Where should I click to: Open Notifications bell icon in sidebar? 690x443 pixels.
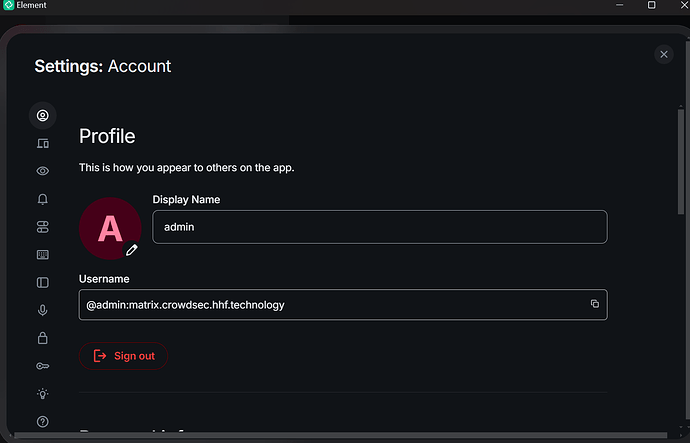click(43, 199)
